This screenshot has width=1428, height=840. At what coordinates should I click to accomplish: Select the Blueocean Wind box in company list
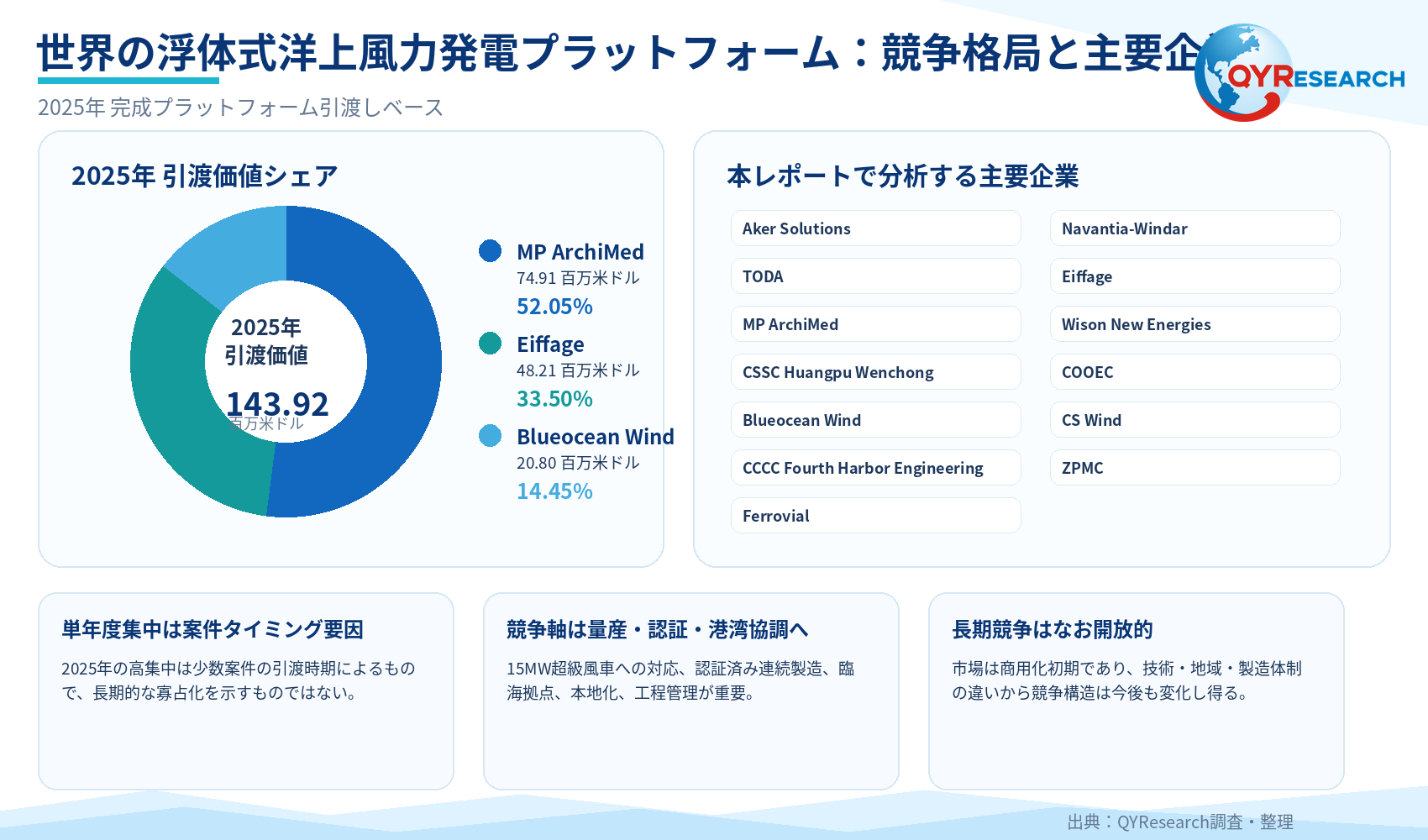875,420
